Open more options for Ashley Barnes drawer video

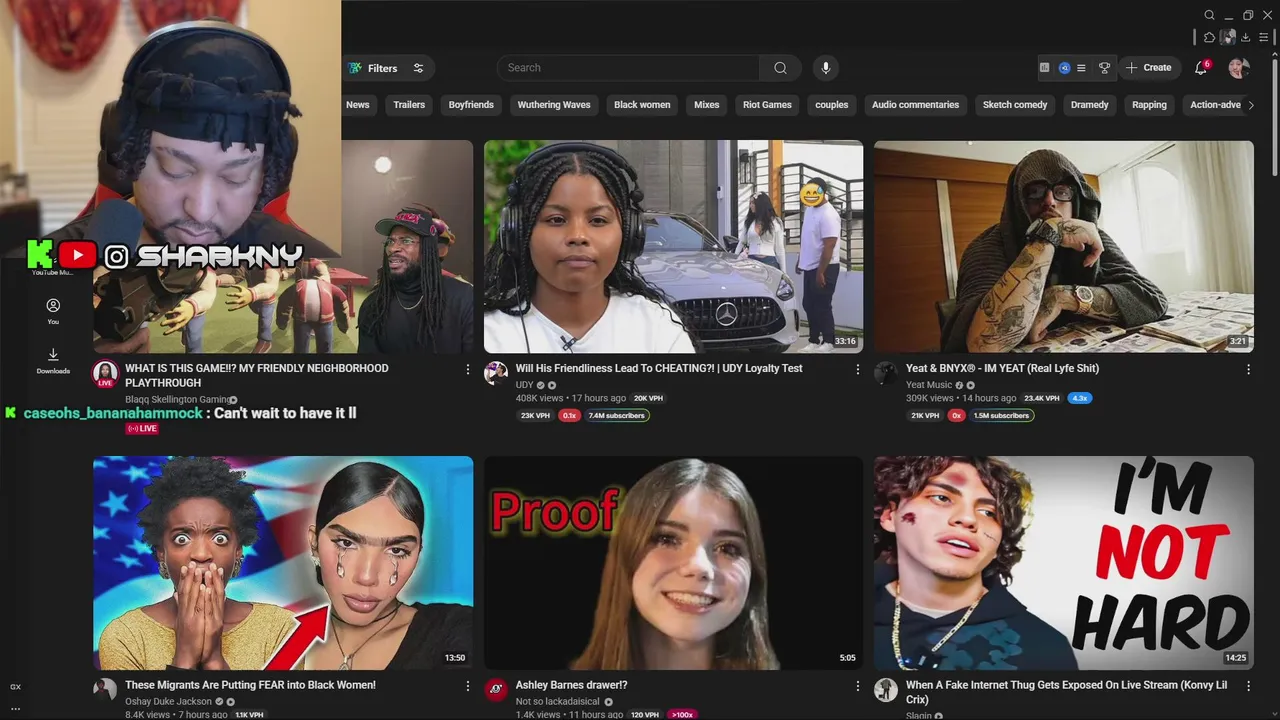coord(857,686)
